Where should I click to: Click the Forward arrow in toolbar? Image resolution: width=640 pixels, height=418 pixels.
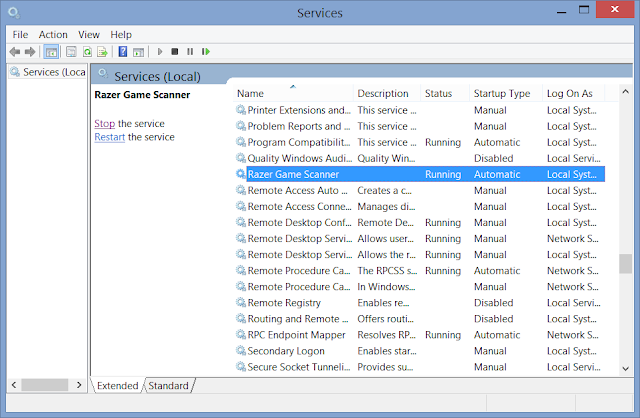tap(30, 51)
